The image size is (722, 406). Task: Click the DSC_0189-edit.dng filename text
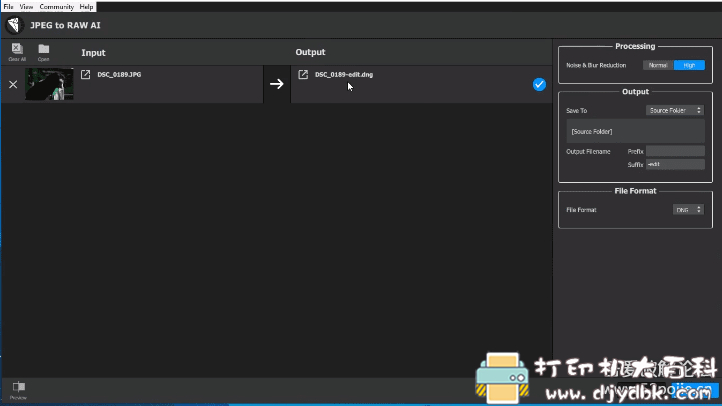344,75
